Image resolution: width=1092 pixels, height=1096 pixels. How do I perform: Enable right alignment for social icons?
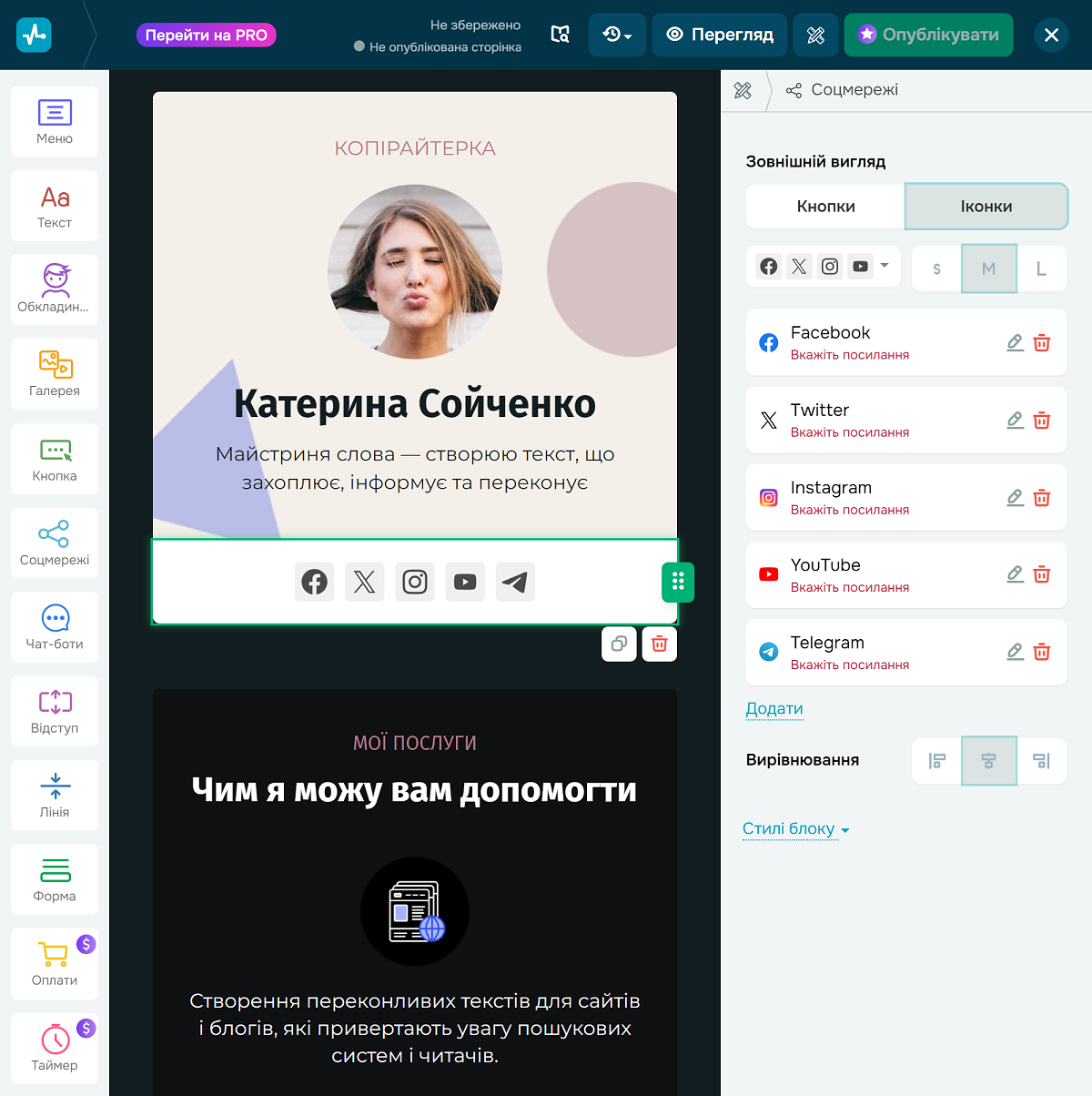(x=1042, y=760)
